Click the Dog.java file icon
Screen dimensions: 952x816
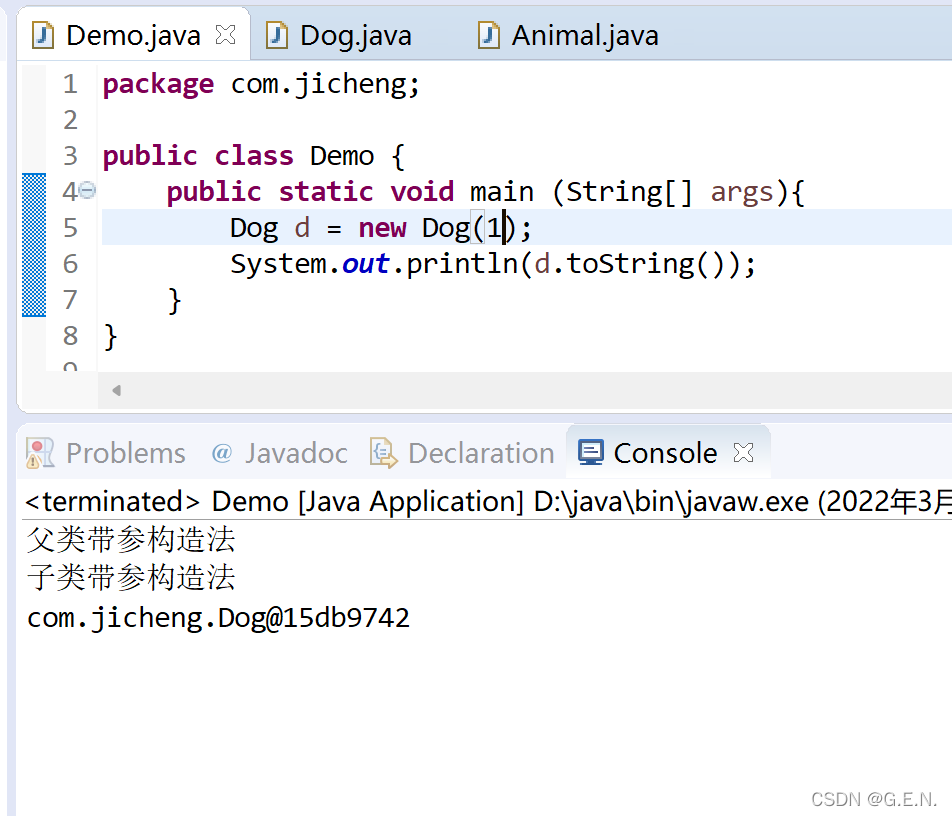coord(277,35)
